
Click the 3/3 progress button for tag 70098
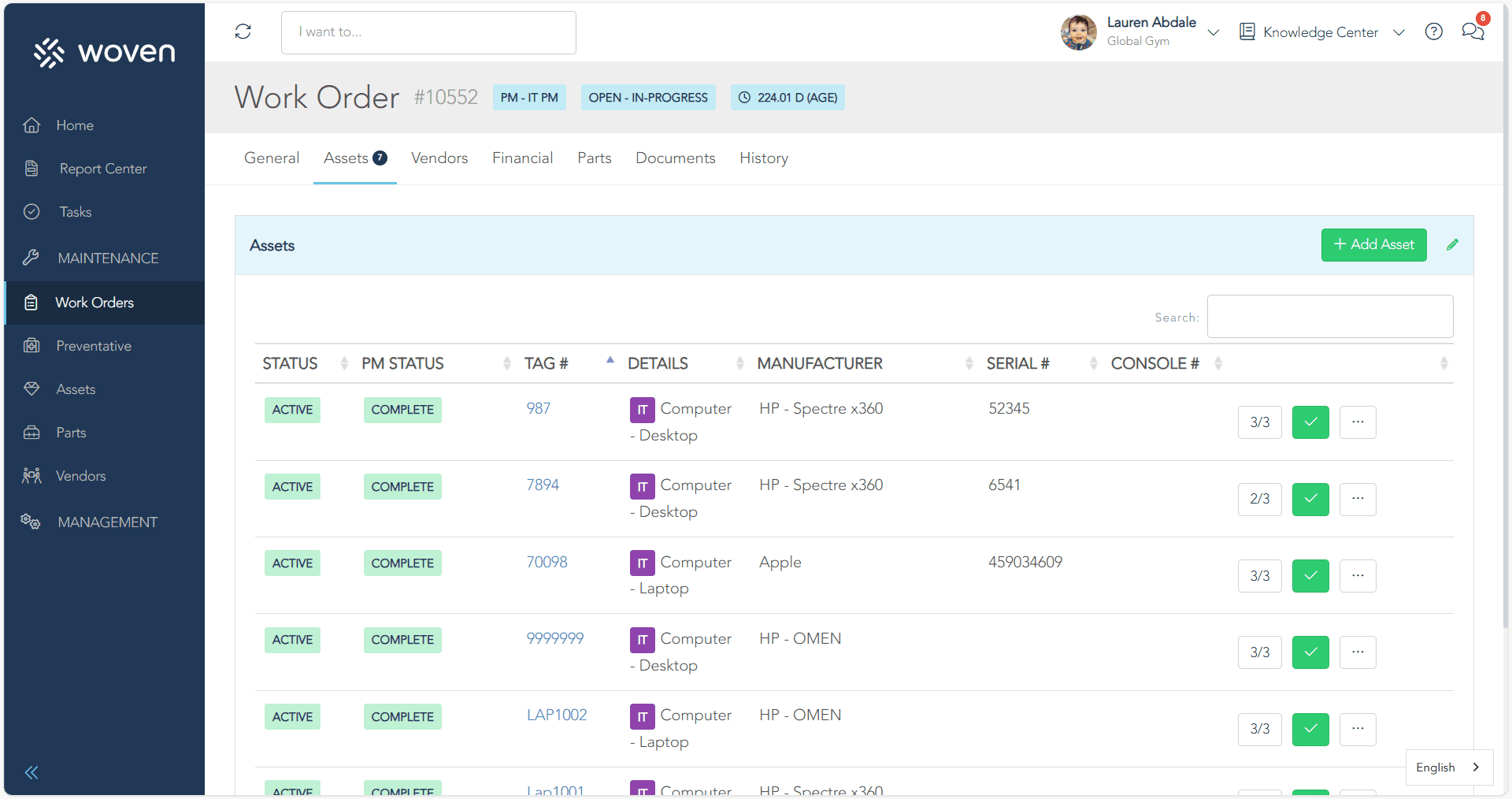(1260, 576)
